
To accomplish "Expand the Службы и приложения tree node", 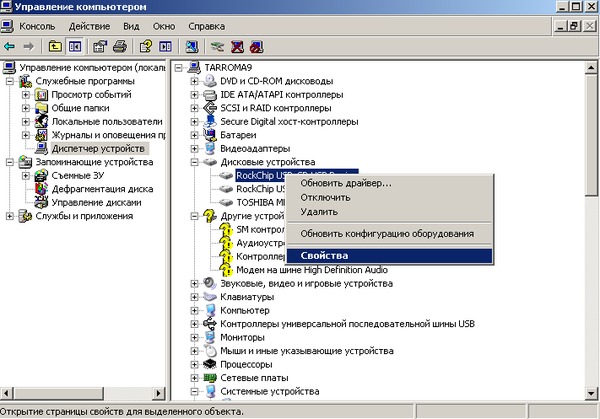I will pyautogui.click(x=10, y=215).
